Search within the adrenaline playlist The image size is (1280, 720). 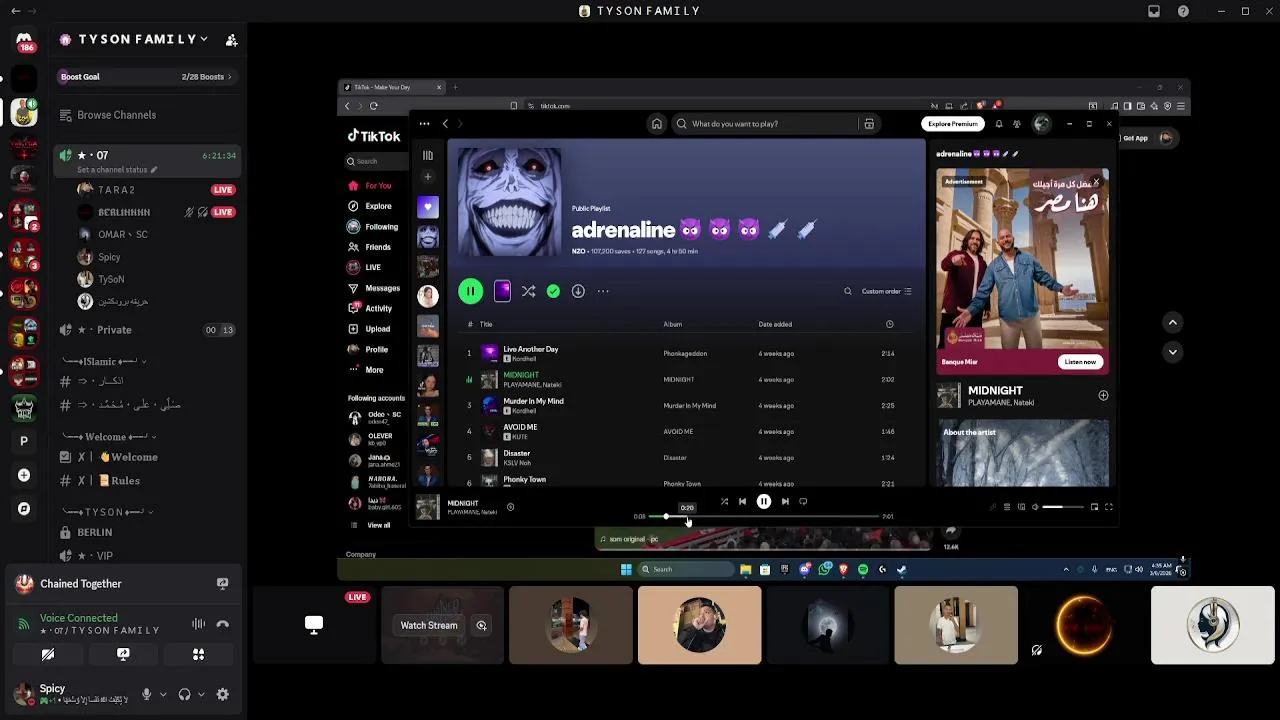[847, 291]
